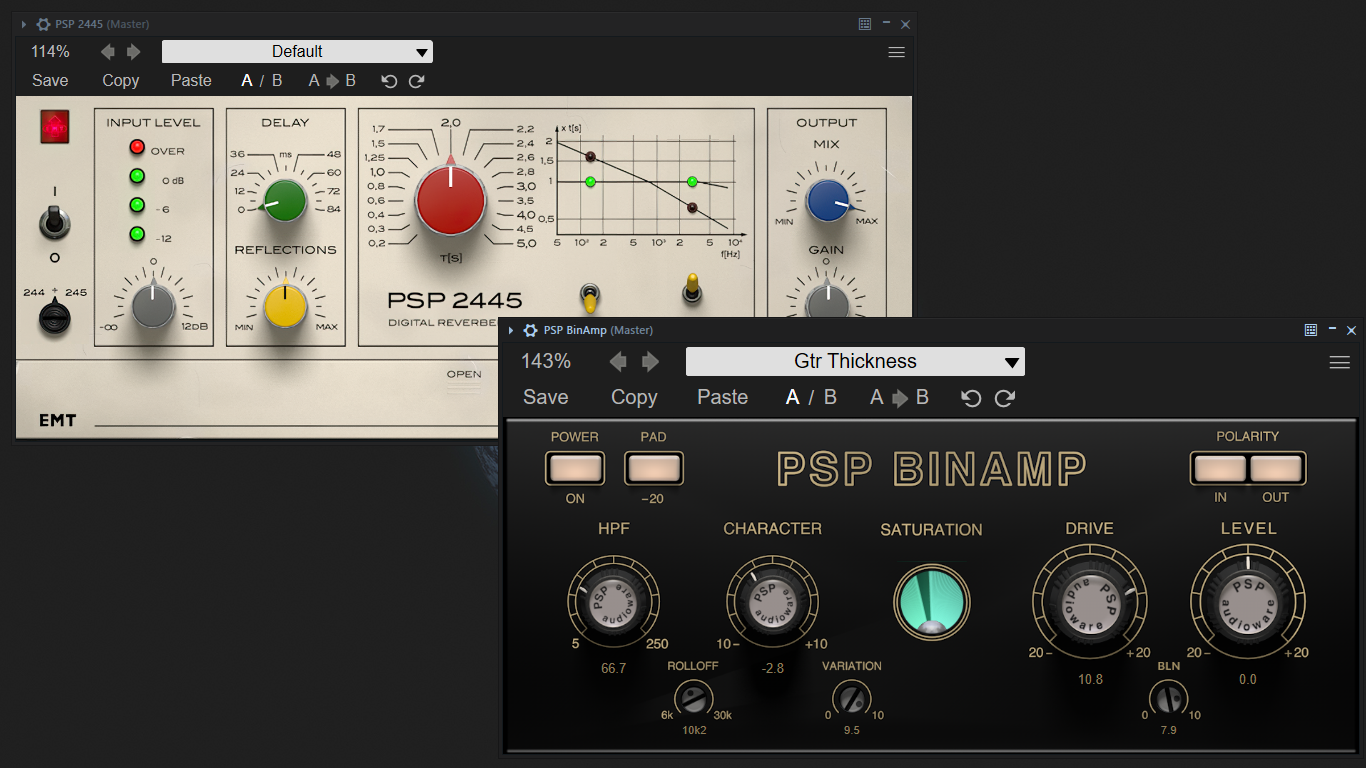1366x768 pixels.
Task: Flip the EMT power switch on PSP 2445
Action: click(55, 222)
